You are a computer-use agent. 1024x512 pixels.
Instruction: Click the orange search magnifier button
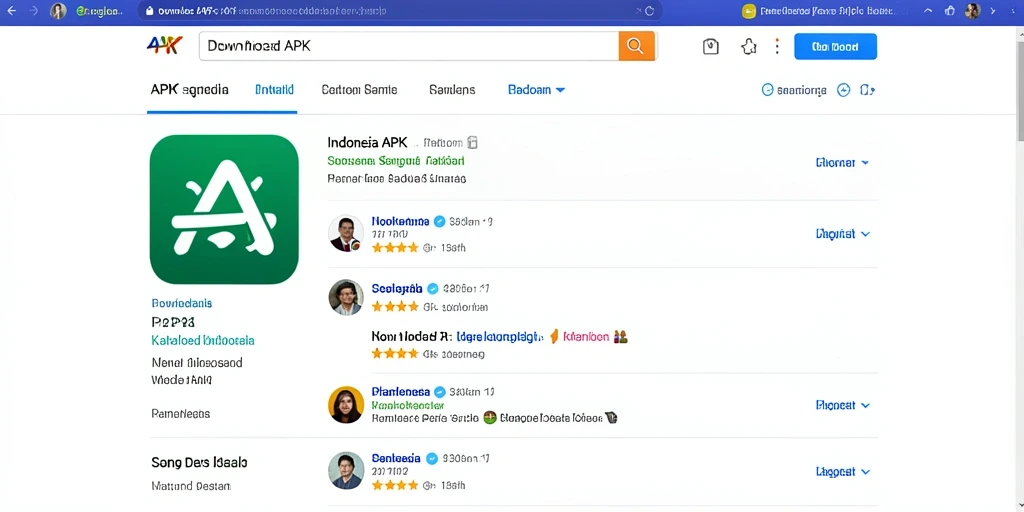point(636,46)
